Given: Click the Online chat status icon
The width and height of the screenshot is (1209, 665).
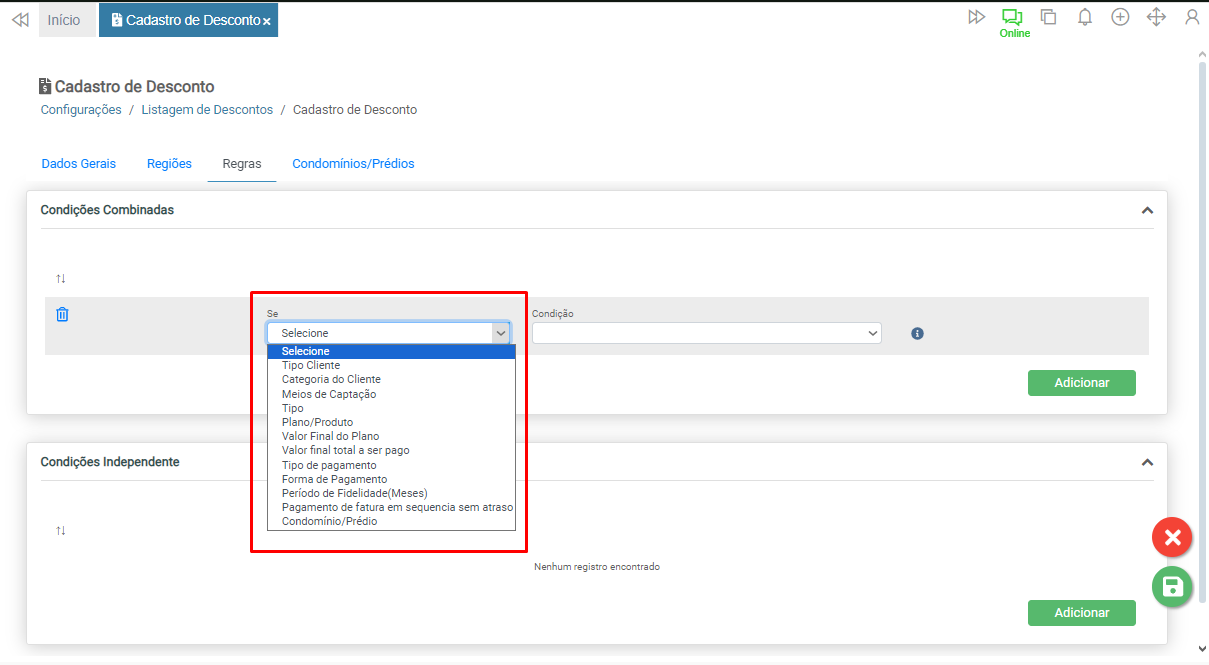Looking at the screenshot, I should pos(1013,18).
